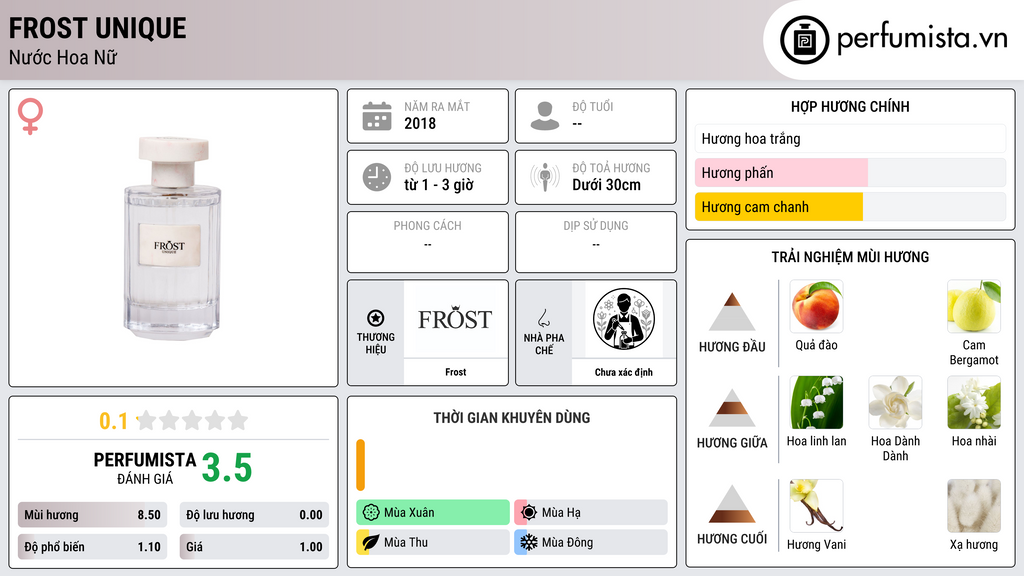This screenshot has height=576, width=1024.
Task: Click the Hương hoa trắng accord bar
Action: point(850,139)
